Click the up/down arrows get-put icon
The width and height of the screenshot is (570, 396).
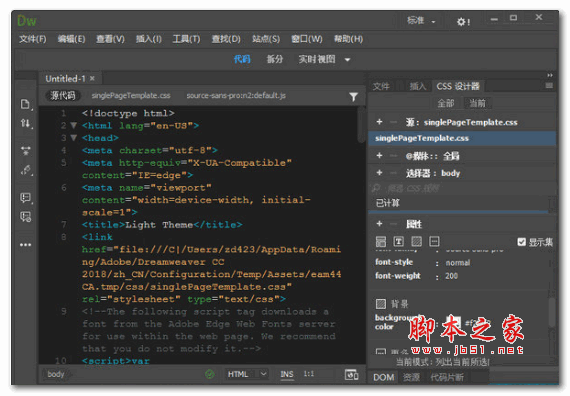click(x=26, y=124)
